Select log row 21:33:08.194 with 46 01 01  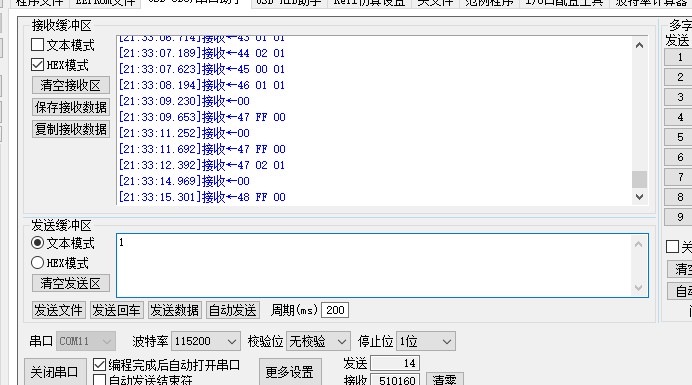[202, 85]
